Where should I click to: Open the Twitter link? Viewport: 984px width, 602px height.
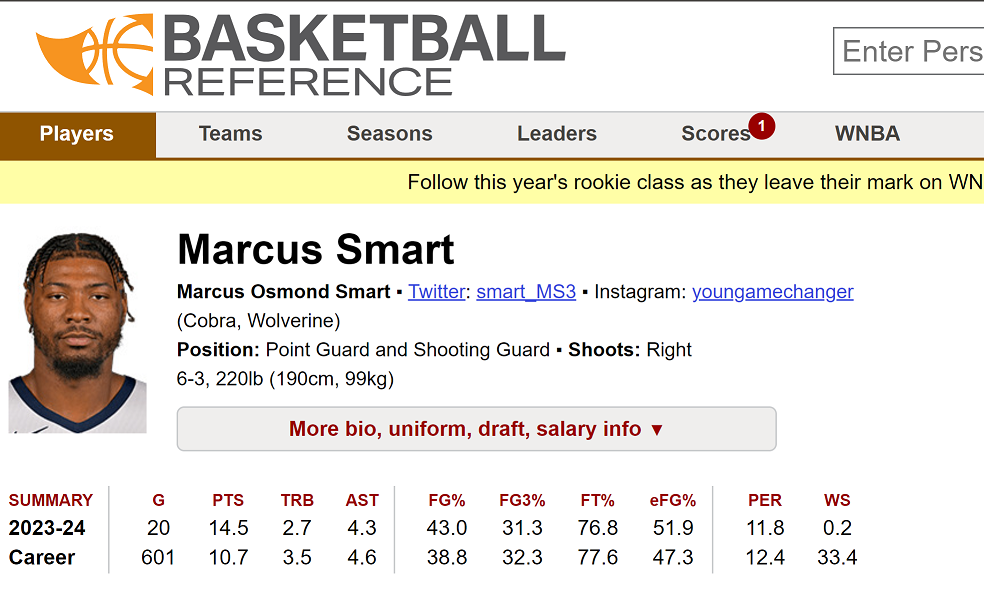coord(437,292)
